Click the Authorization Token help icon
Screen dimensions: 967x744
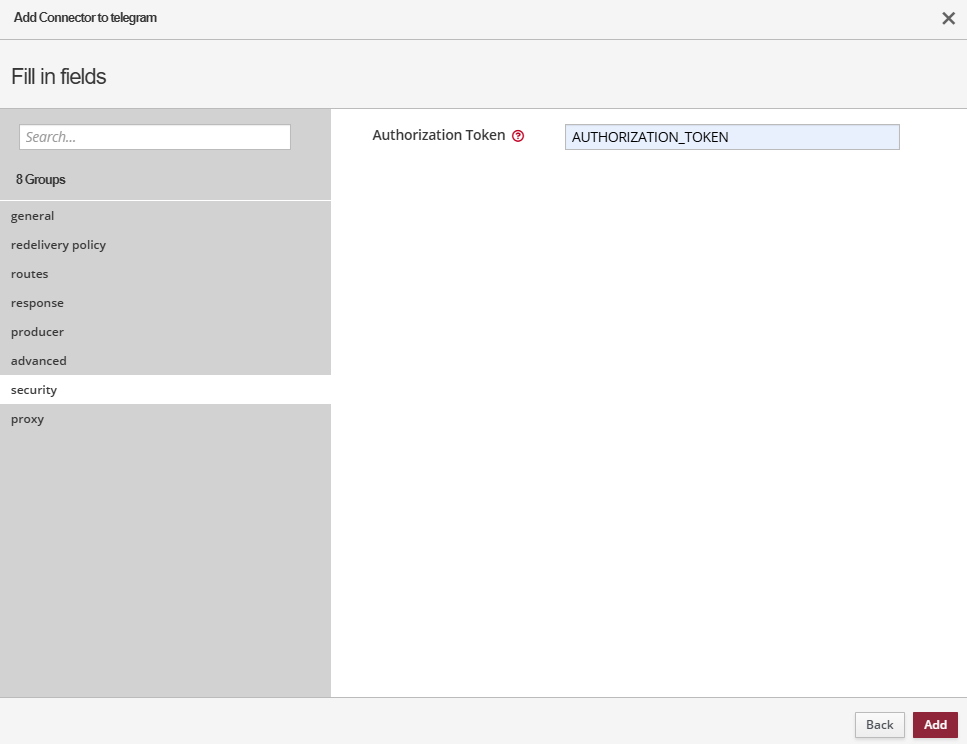pos(518,136)
